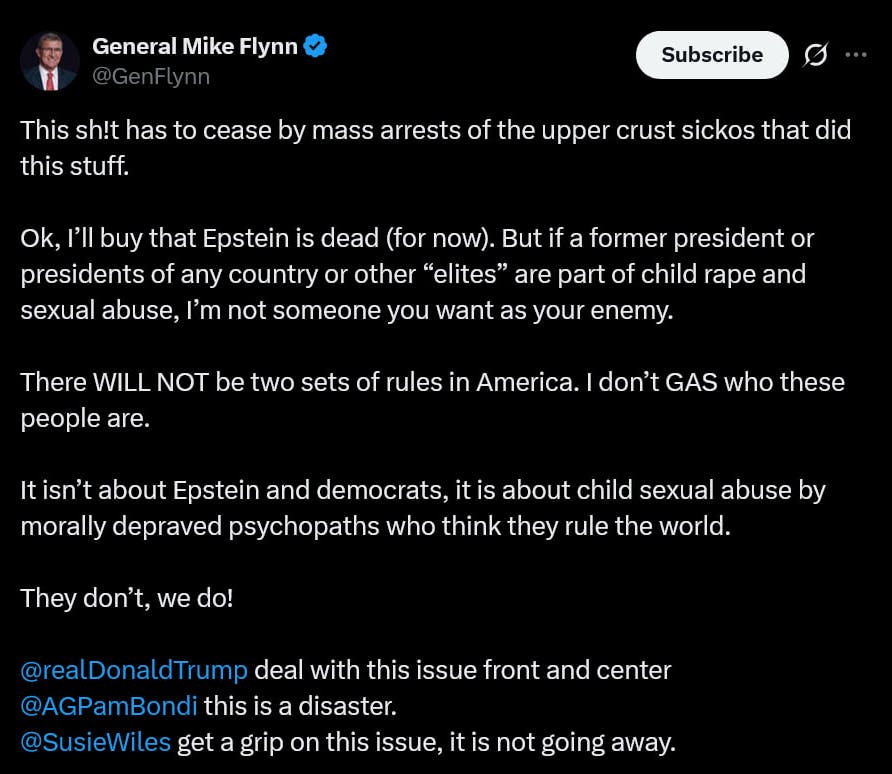Open the @SusieWiles mention
The height and width of the screenshot is (774, 892).
click(x=96, y=742)
